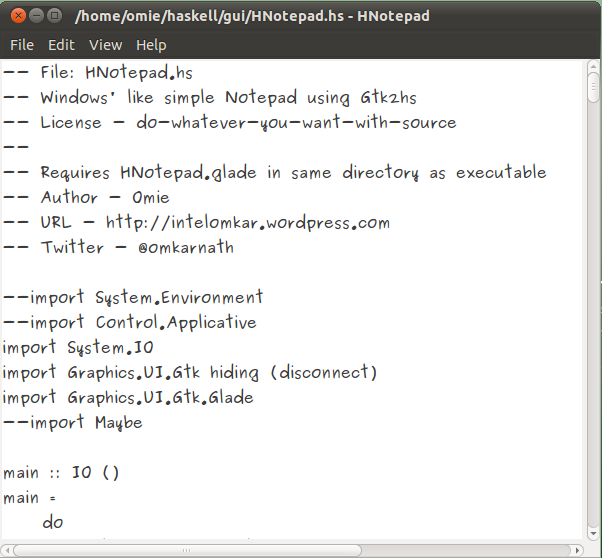Click the line '--import Control.Applicative'
The image size is (602, 558).
pyautogui.click(x=130, y=322)
